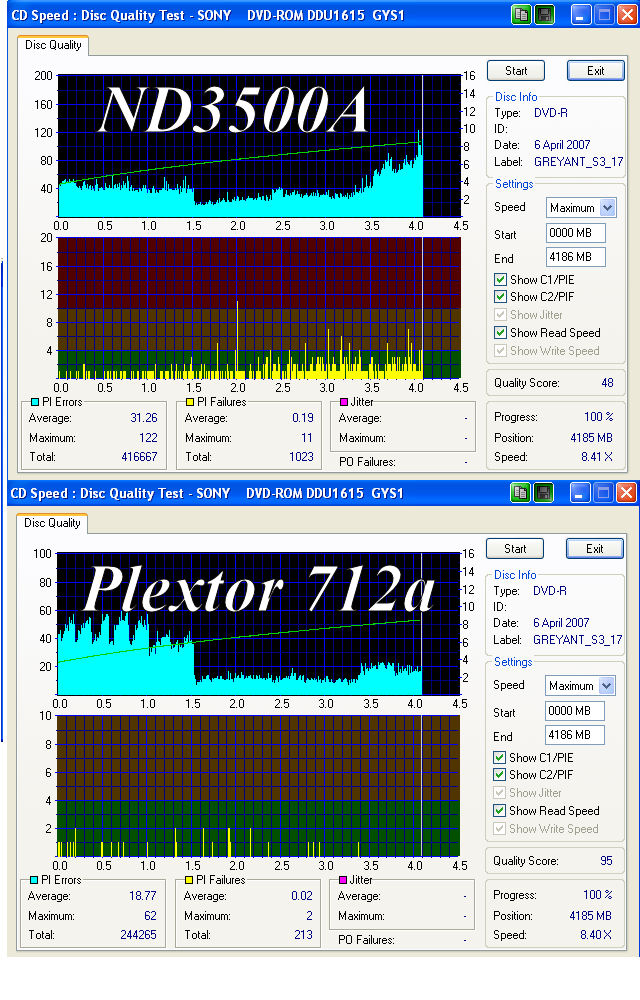This screenshot has width=640, height=1000.
Task: Click label GREYANT_S3_17 in top window
Action: [x=579, y=162]
